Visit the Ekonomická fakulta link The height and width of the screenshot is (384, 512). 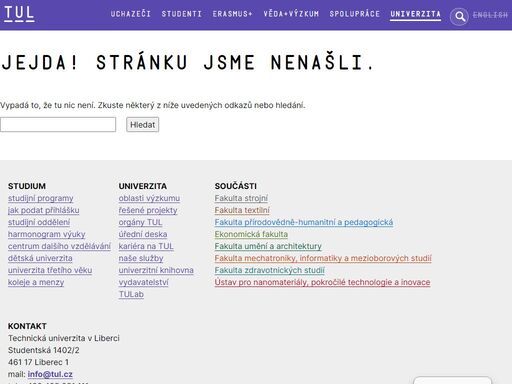tap(251, 234)
